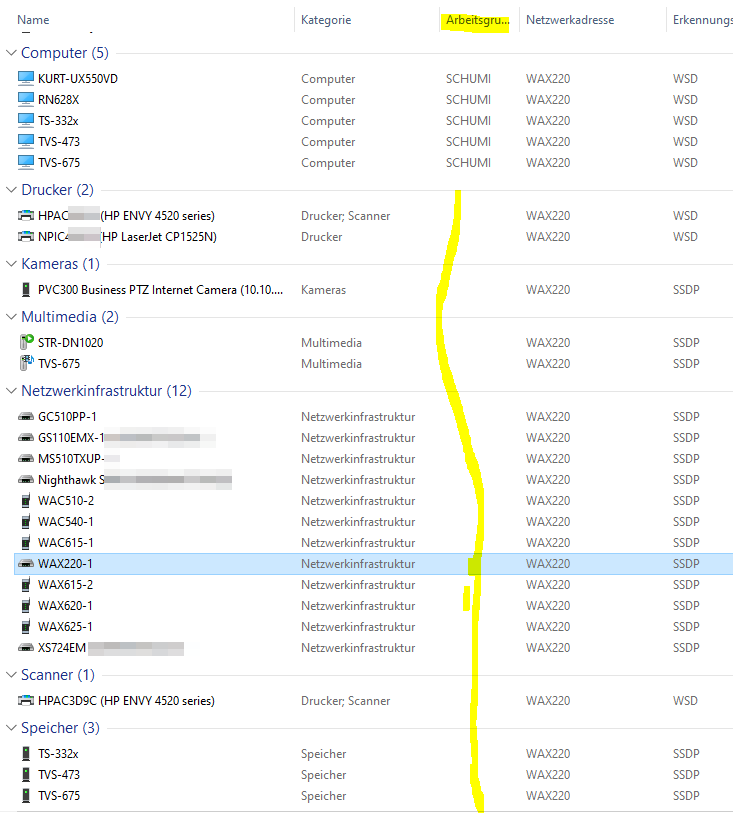Viewport: 733px width, 813px height.
Task: Sort by the Name column header
Action: click(33, 20)
